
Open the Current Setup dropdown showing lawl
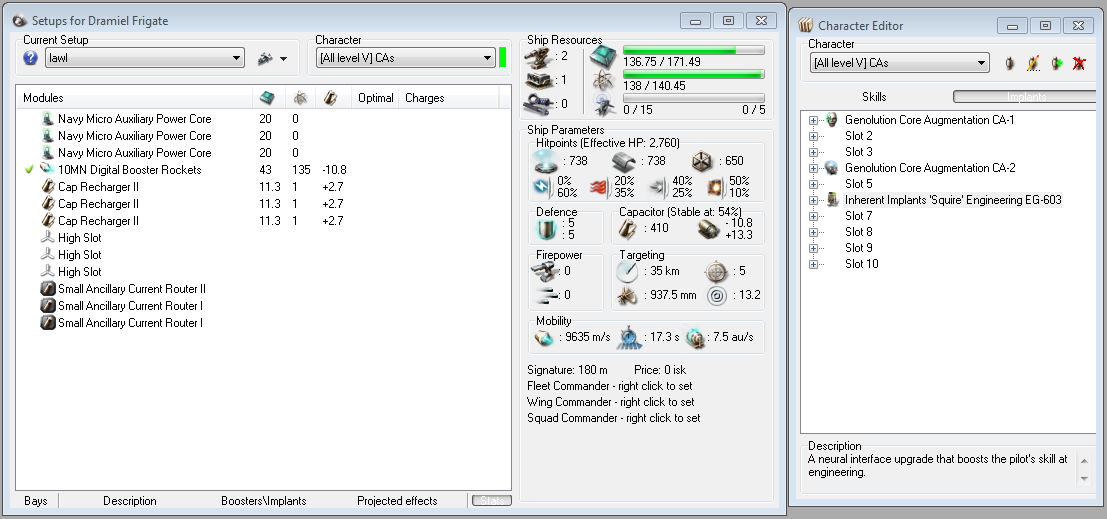[145, 58]
